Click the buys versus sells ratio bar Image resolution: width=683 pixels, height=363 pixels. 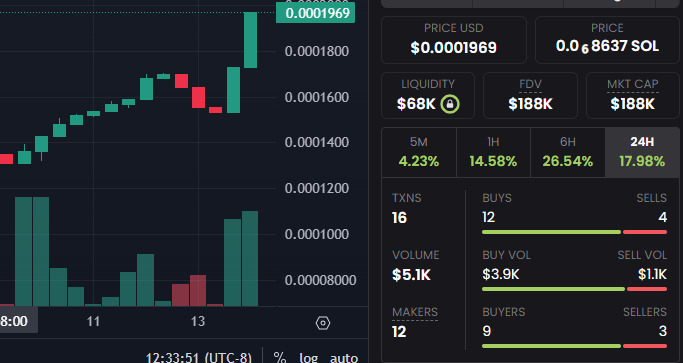[574, 232]
